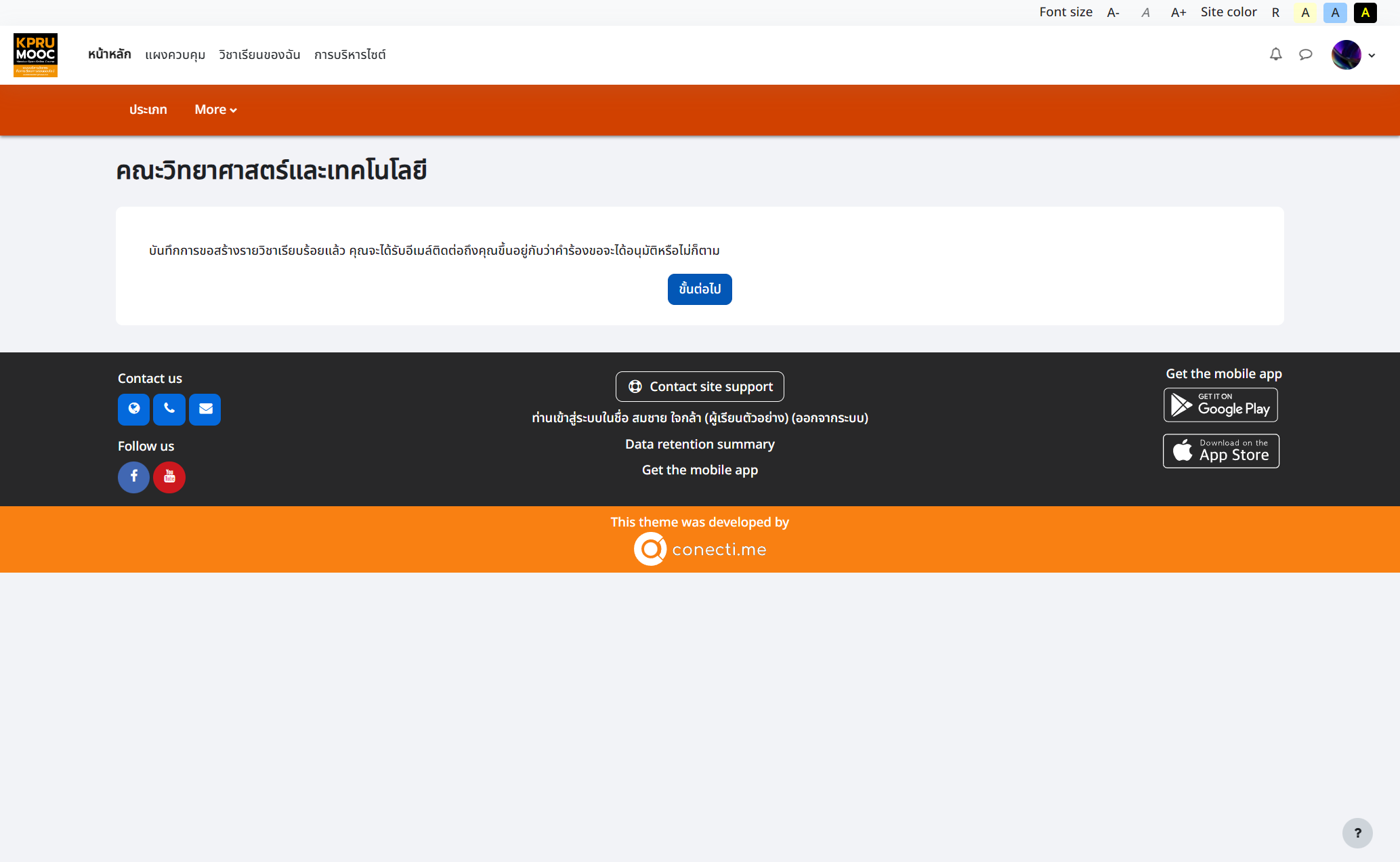Viewport: 1400px width, 862px height.
Task: Open the Facebook follow icon
Action: coord(133,477)
